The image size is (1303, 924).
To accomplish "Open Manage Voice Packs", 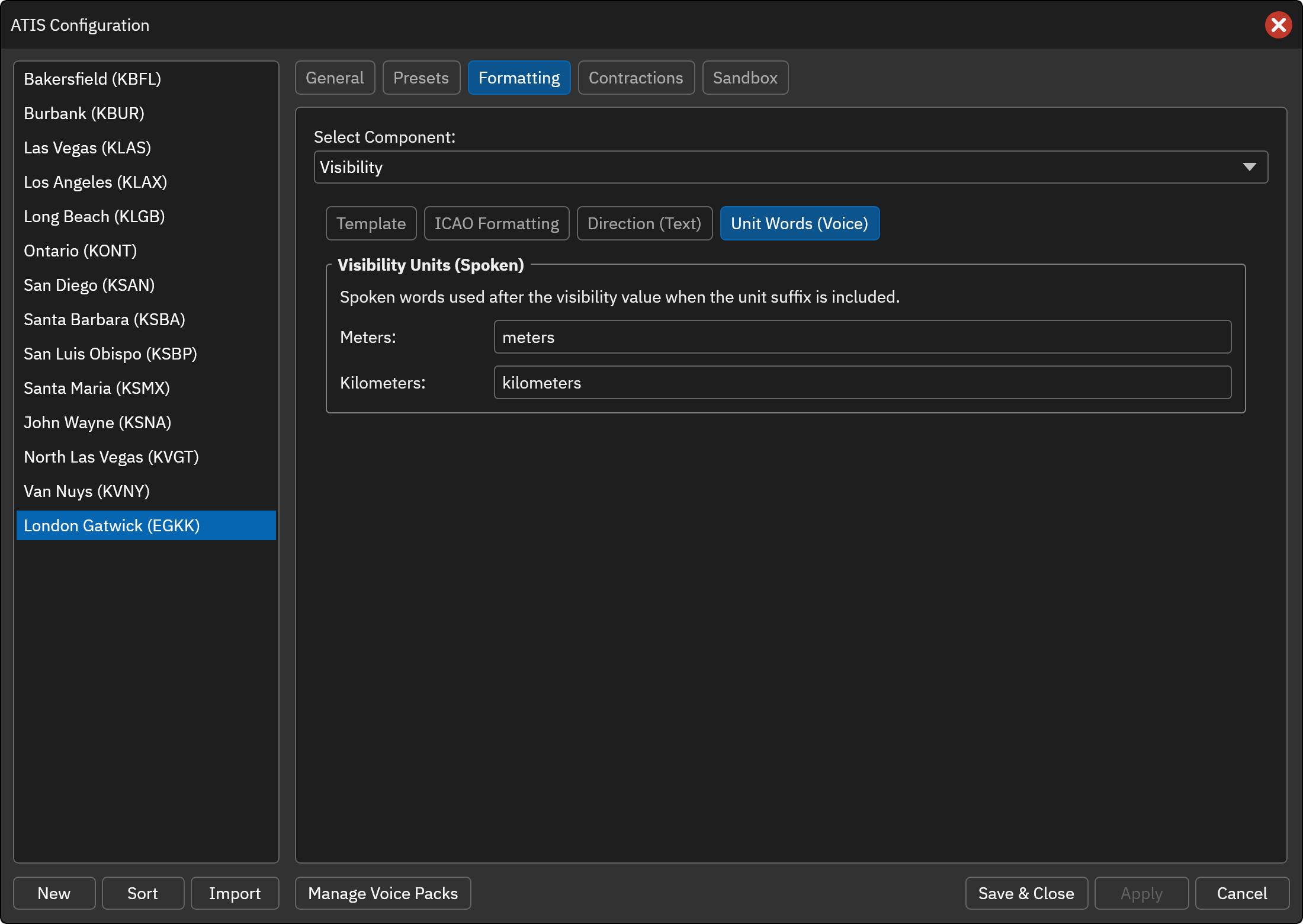I will [383, 893].
